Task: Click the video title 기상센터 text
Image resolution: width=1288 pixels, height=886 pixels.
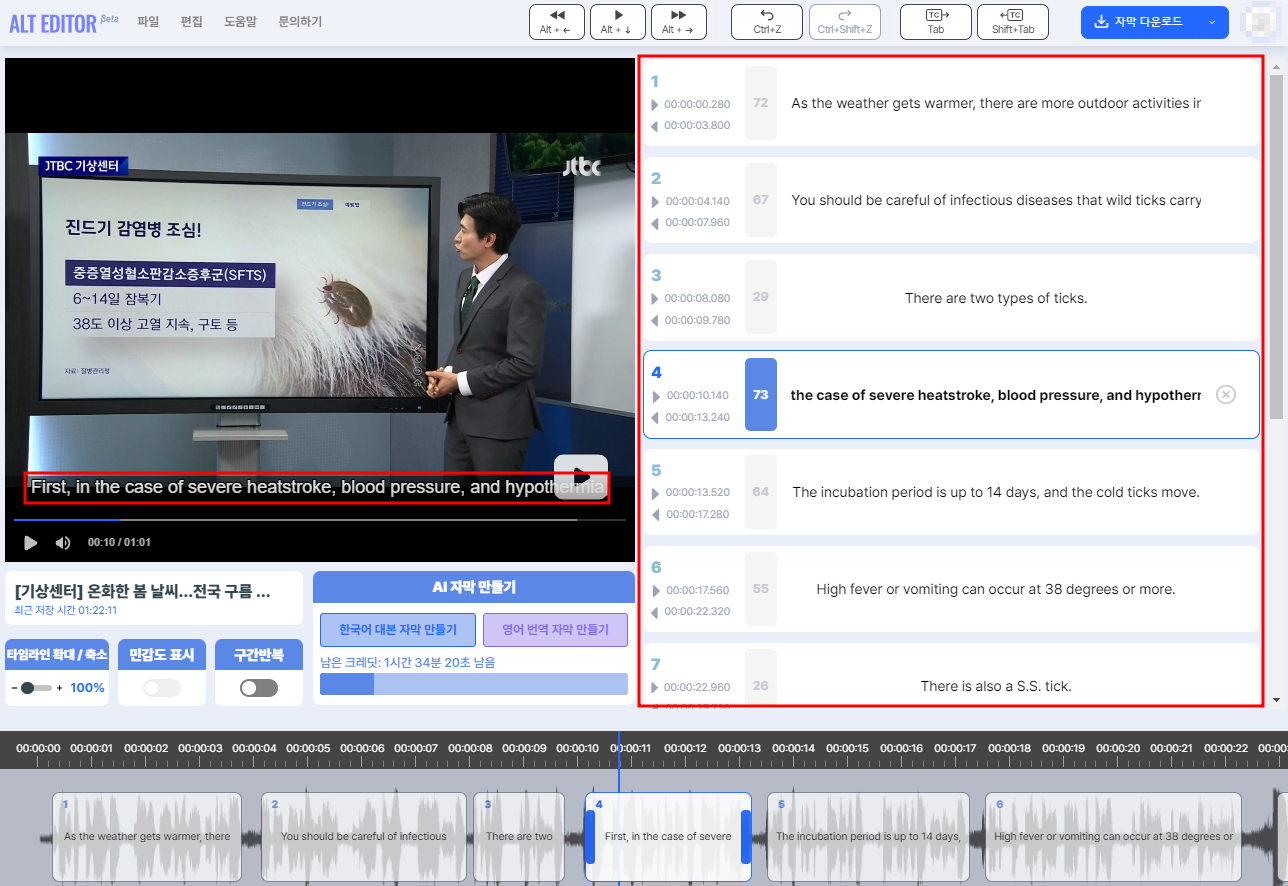Action: pyautogui.click(x=142, y=591)
